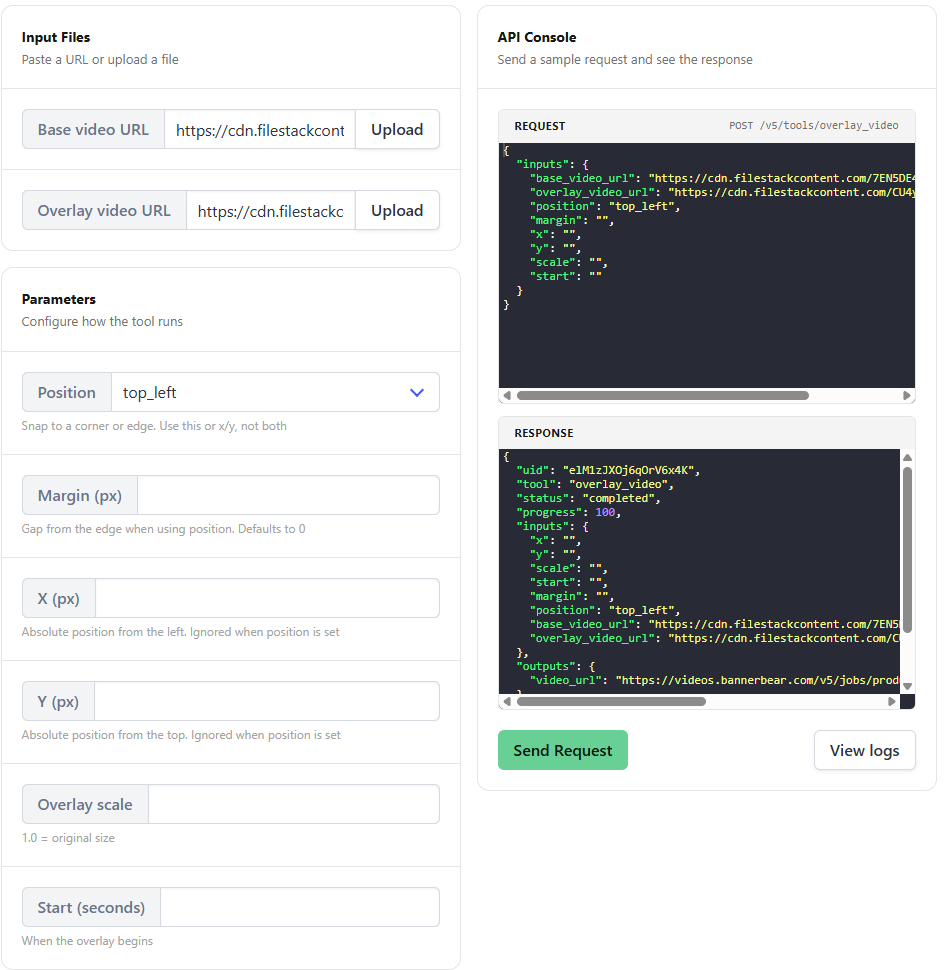Viewport: 946px width, 970px height.
Task: Click the response horizontal right scroll arrow
Action: [892, 702]
